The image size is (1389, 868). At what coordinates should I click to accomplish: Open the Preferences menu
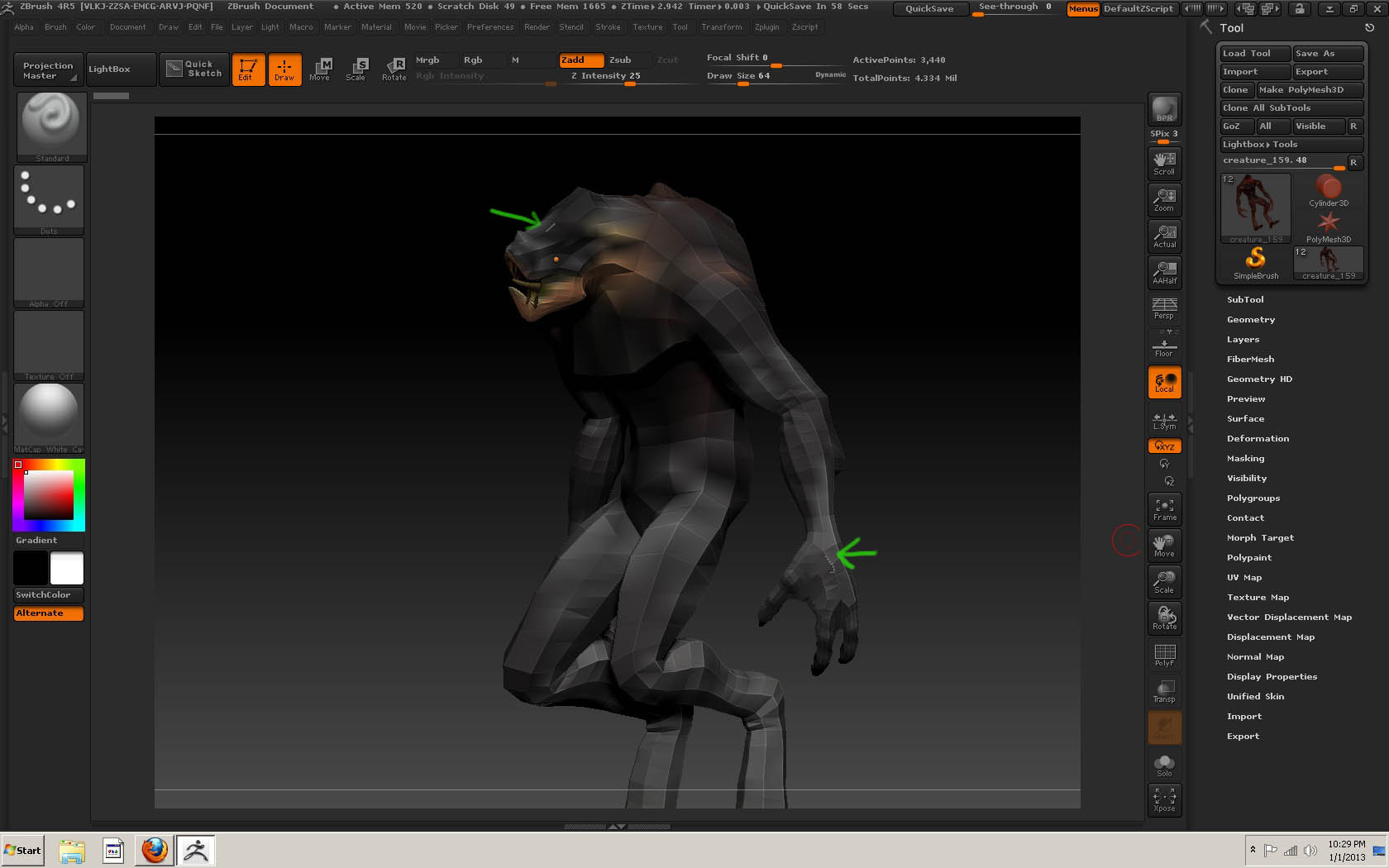pyautogui.click(x=489, y=27)
